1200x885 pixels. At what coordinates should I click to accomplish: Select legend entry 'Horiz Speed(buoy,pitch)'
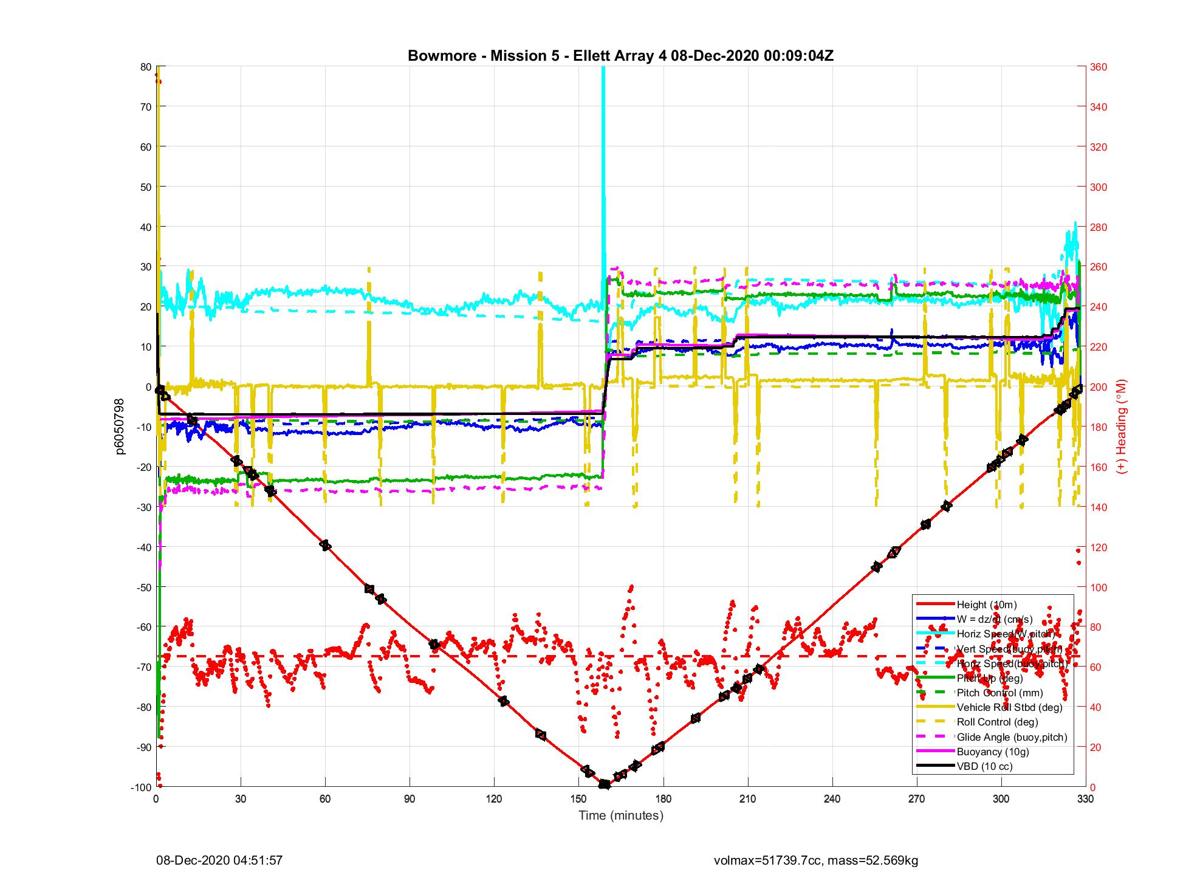point(1012,663)
